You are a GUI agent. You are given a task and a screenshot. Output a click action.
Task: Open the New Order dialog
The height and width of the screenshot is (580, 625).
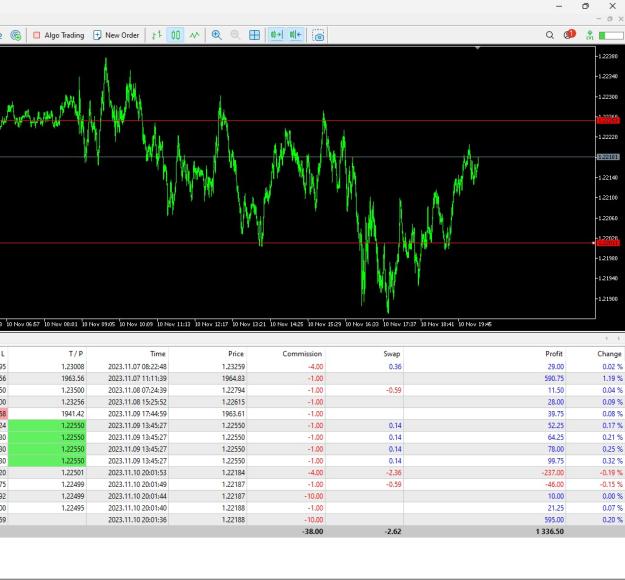point(116,35)
